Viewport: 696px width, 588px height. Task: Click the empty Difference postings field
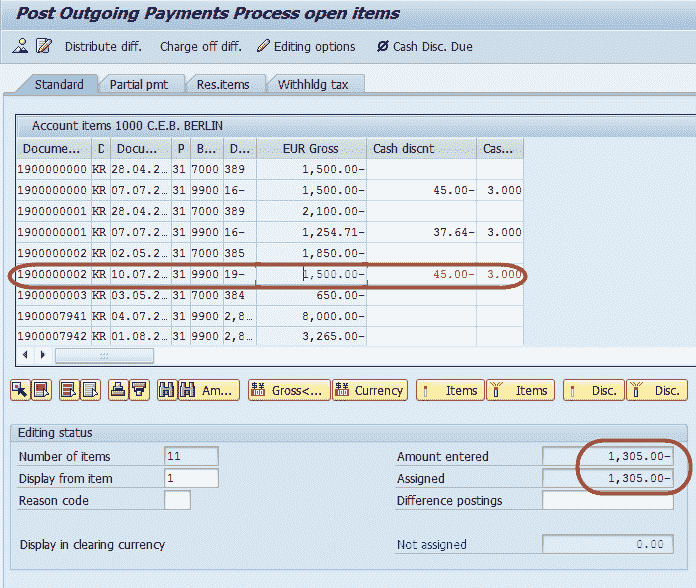coord(608,500)
